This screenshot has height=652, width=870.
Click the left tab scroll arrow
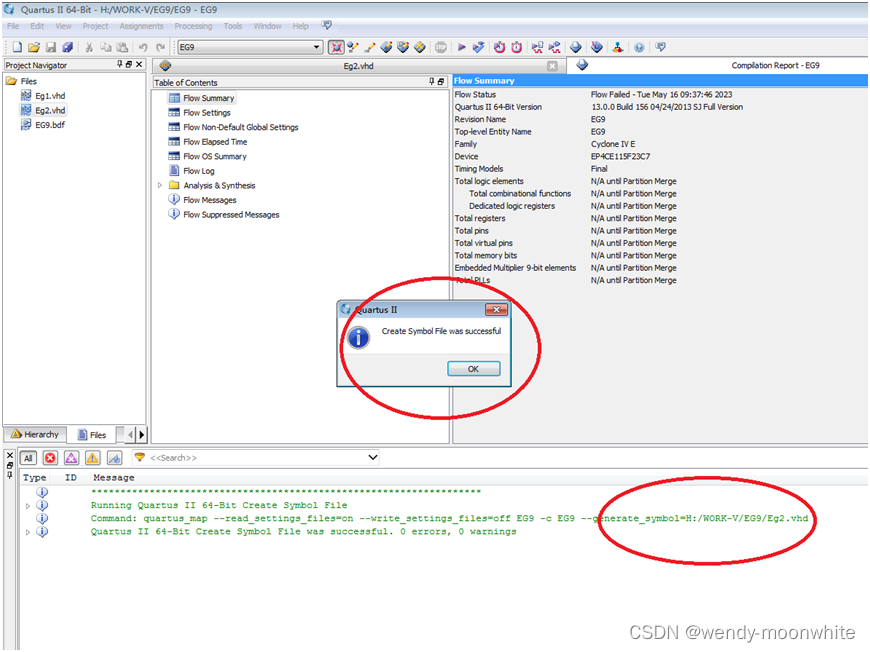click(130, 434)
